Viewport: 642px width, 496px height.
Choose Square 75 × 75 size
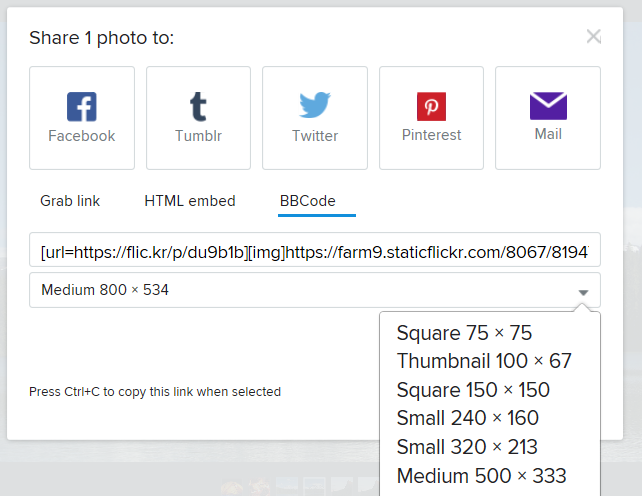tap(464, 333)
